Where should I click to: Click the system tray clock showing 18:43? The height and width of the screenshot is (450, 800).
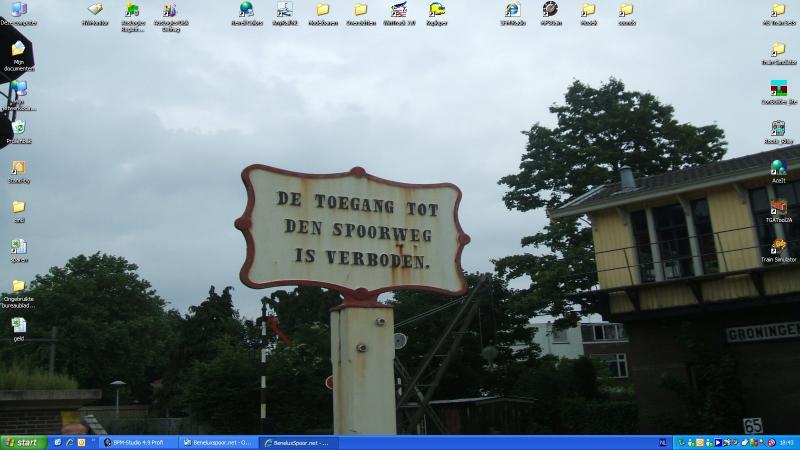point(787,443)
